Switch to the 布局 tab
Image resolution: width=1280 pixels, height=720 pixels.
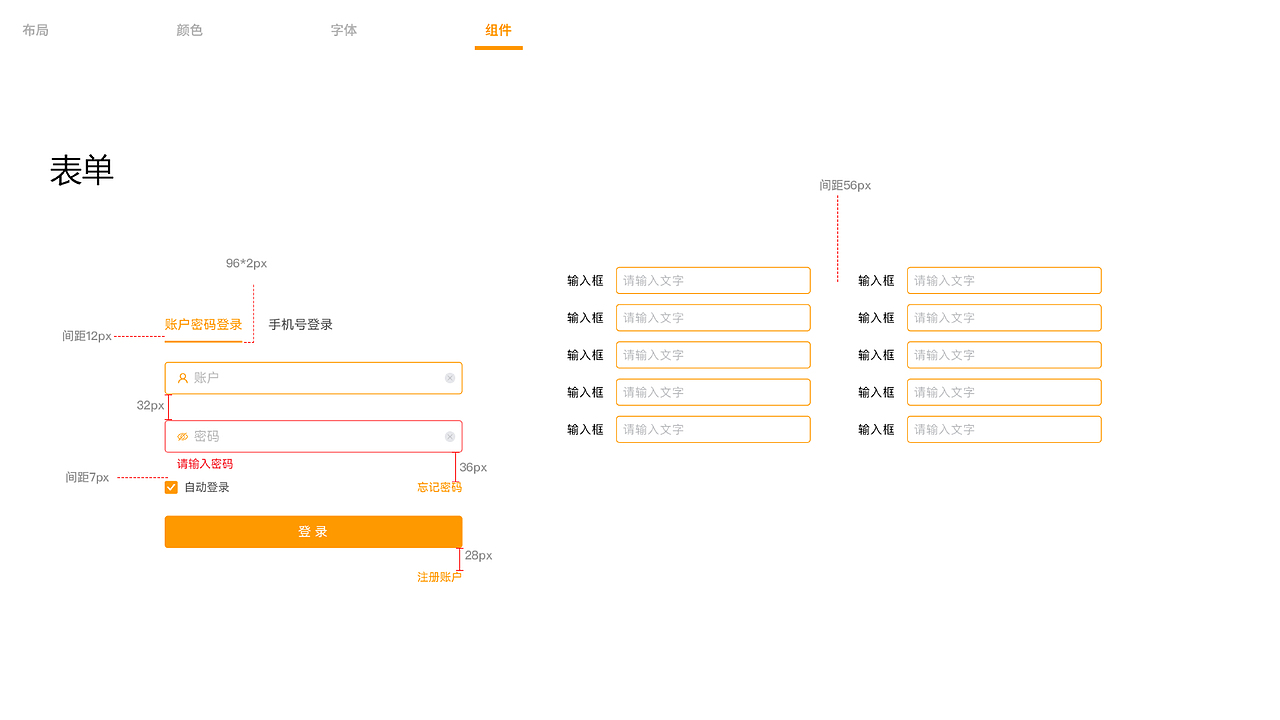click(35, 30)
